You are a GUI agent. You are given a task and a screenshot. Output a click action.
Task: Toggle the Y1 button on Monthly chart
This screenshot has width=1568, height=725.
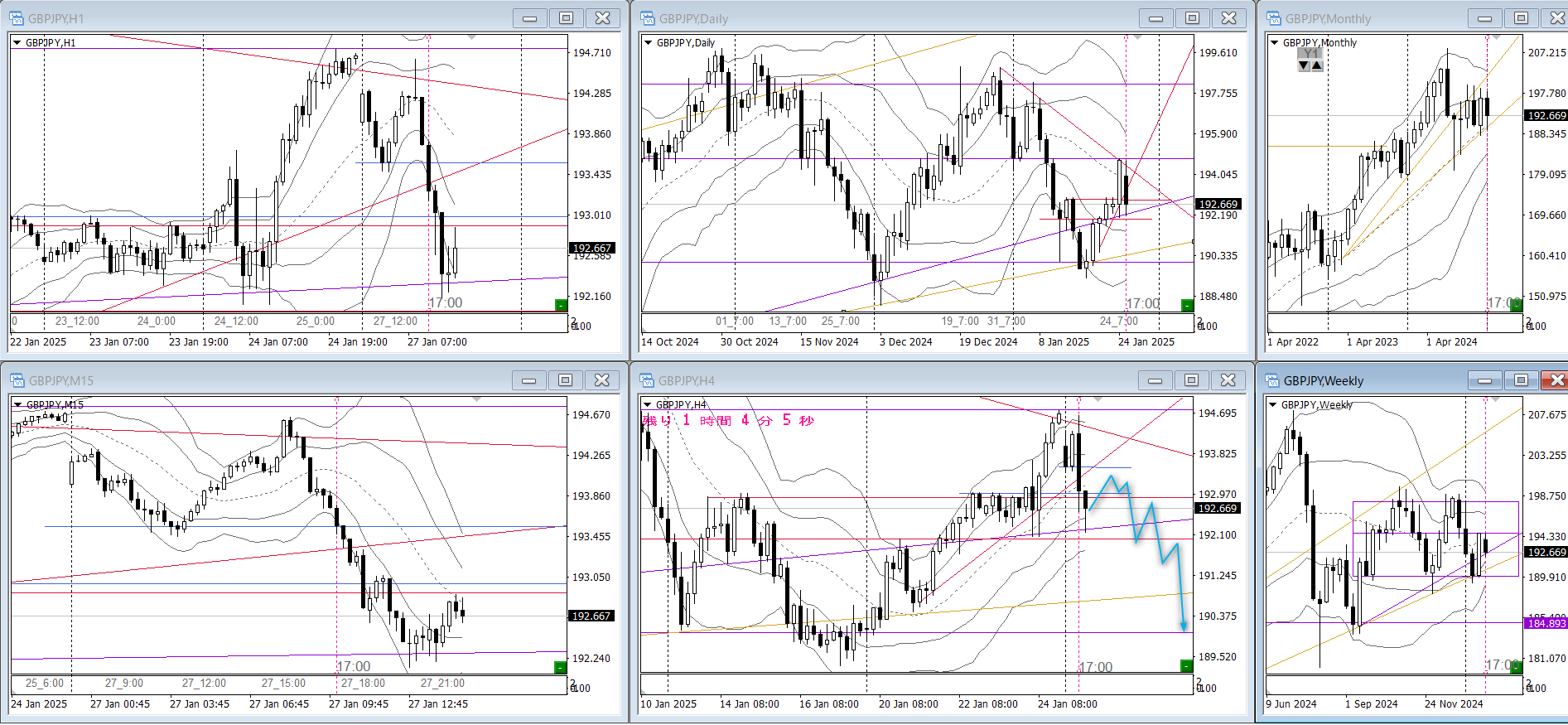click(x=1310, y=54)
